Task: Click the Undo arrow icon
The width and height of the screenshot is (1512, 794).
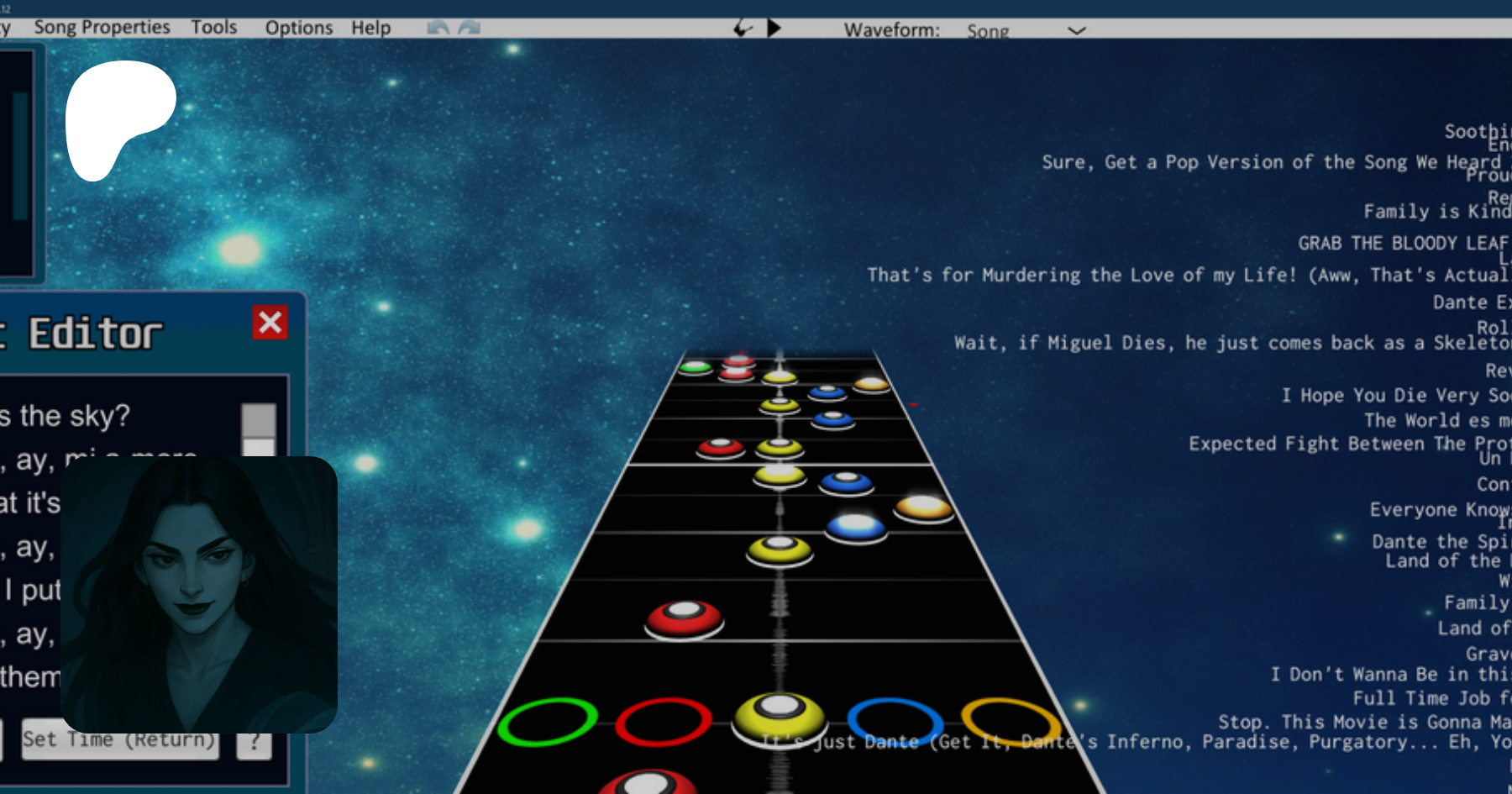Action: pyautogui.click(x=438, y=28)
